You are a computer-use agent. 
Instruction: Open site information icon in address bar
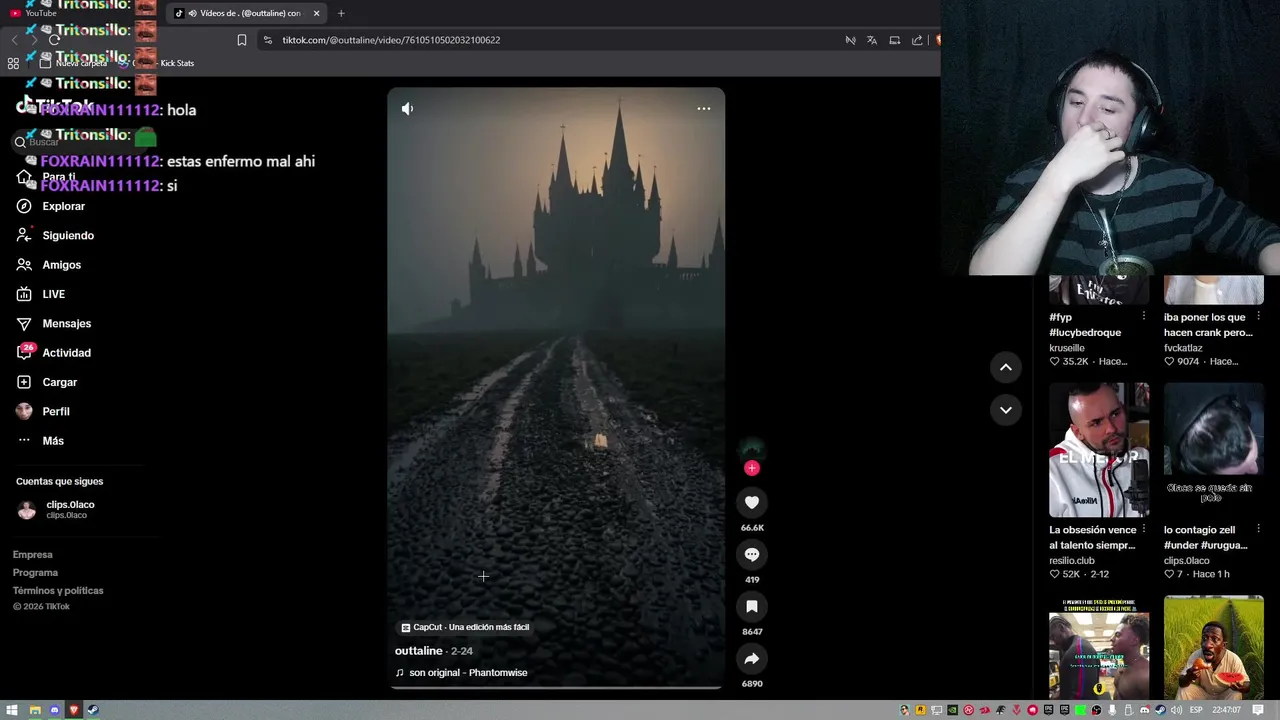pyautogui.click(x=267, y=40)
